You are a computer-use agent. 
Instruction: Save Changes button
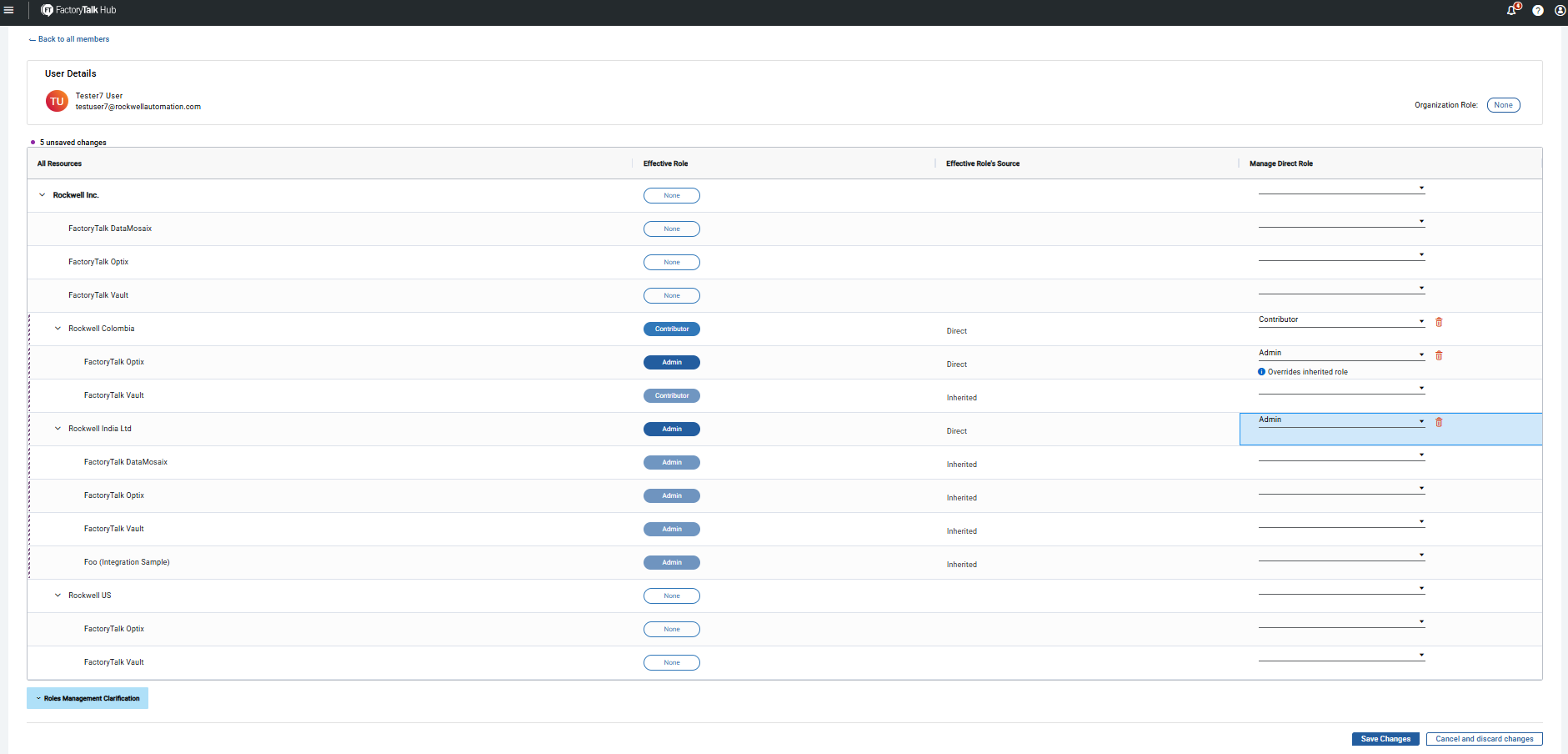coord(1385,739)
